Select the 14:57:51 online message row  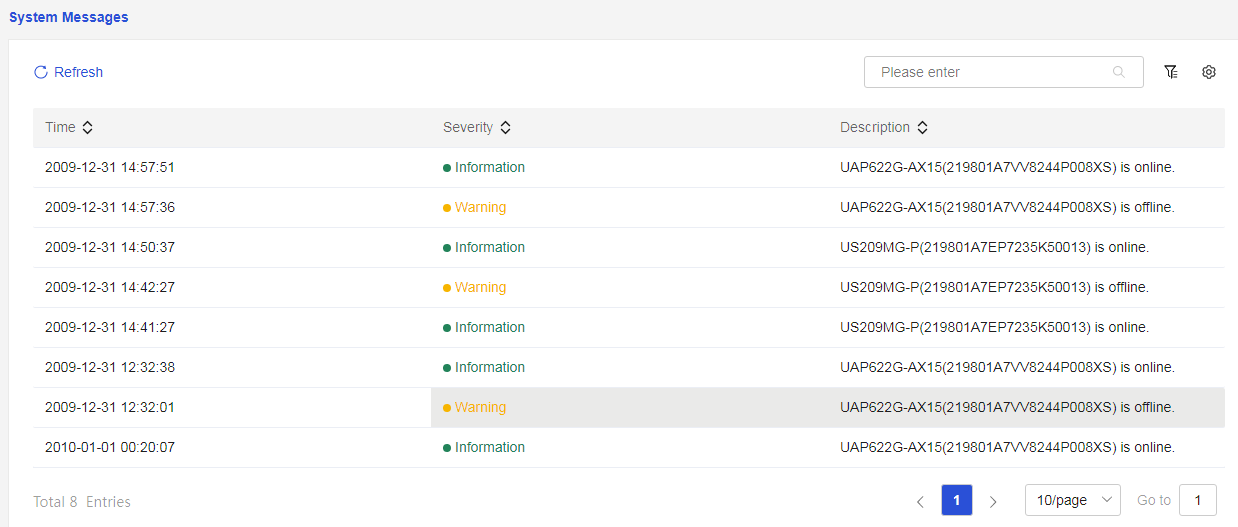point(629,168)
